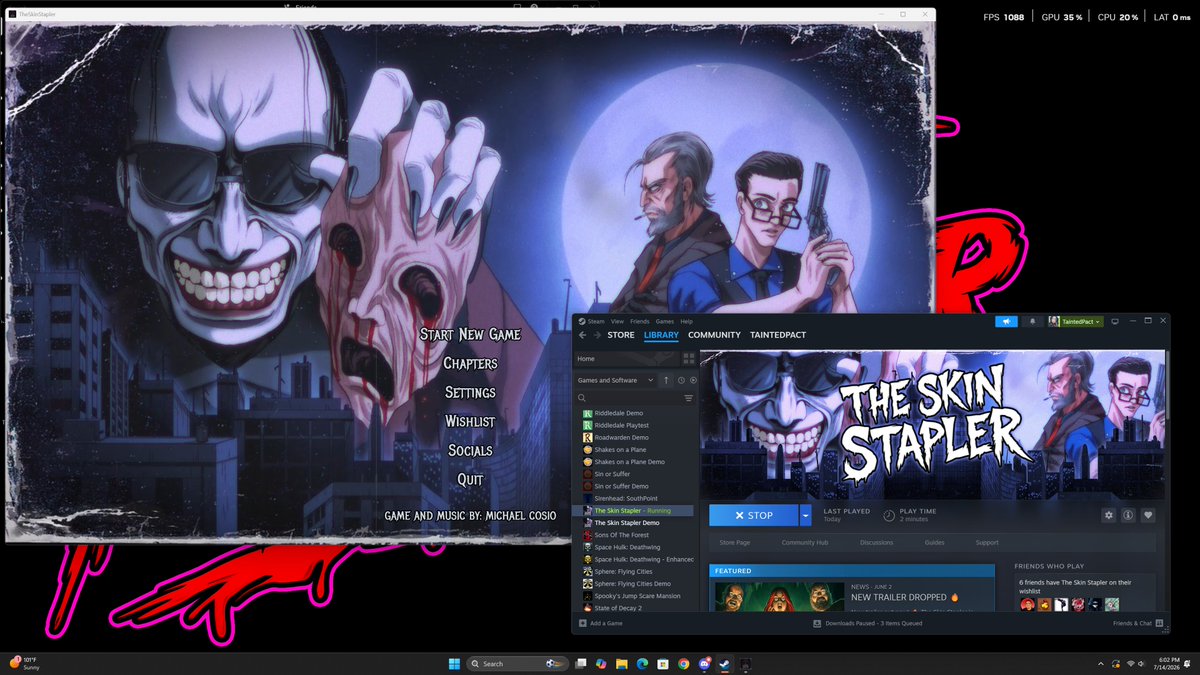Click Start New Game in the game menu
The width and height of the screenshot is (1200, 675).
pyautogui.click(x=470, y=334)
